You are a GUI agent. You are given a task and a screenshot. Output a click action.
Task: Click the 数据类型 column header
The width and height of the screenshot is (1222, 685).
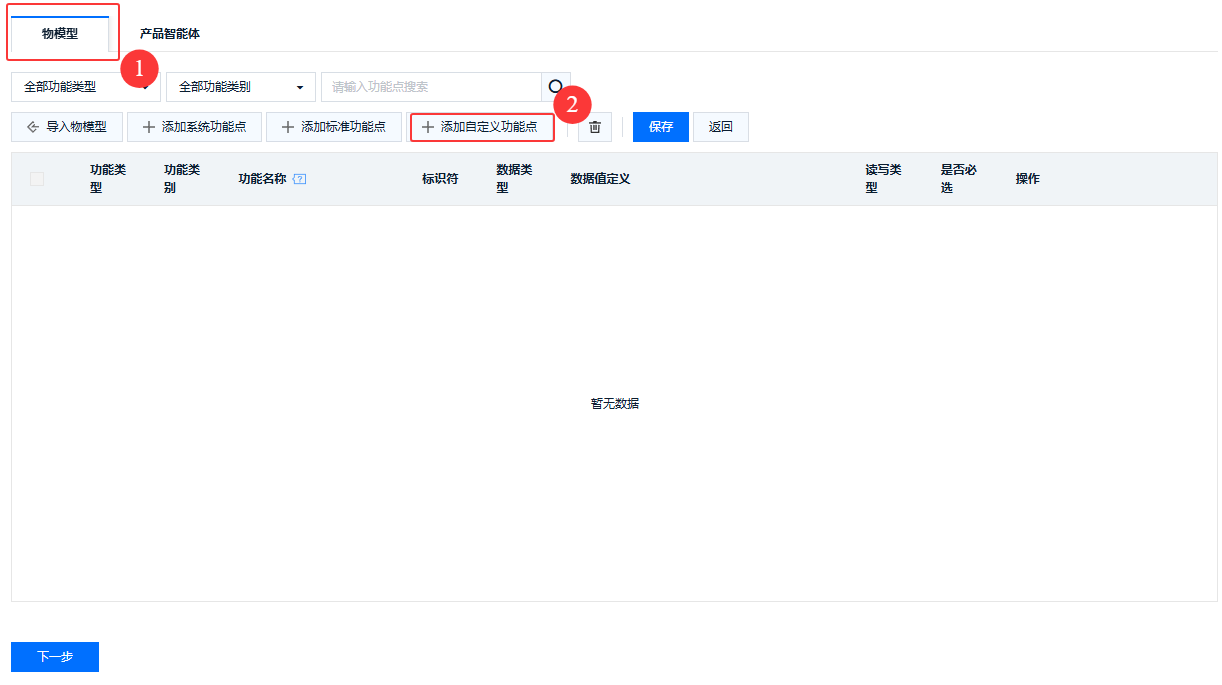514,179
